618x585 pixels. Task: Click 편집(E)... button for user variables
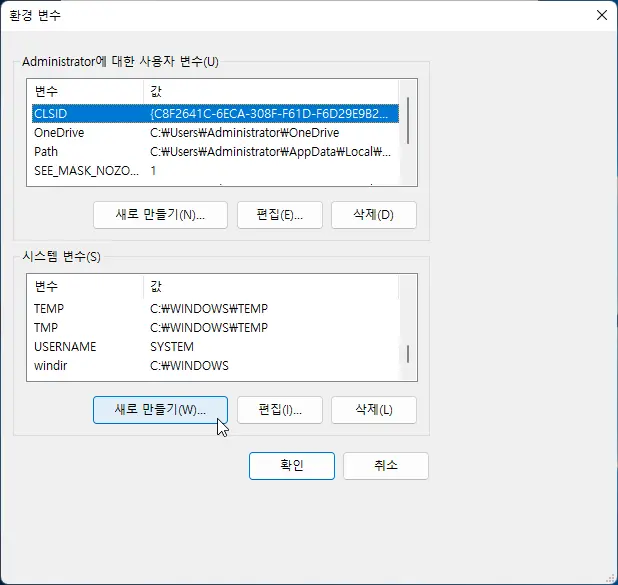pos(280,215)
